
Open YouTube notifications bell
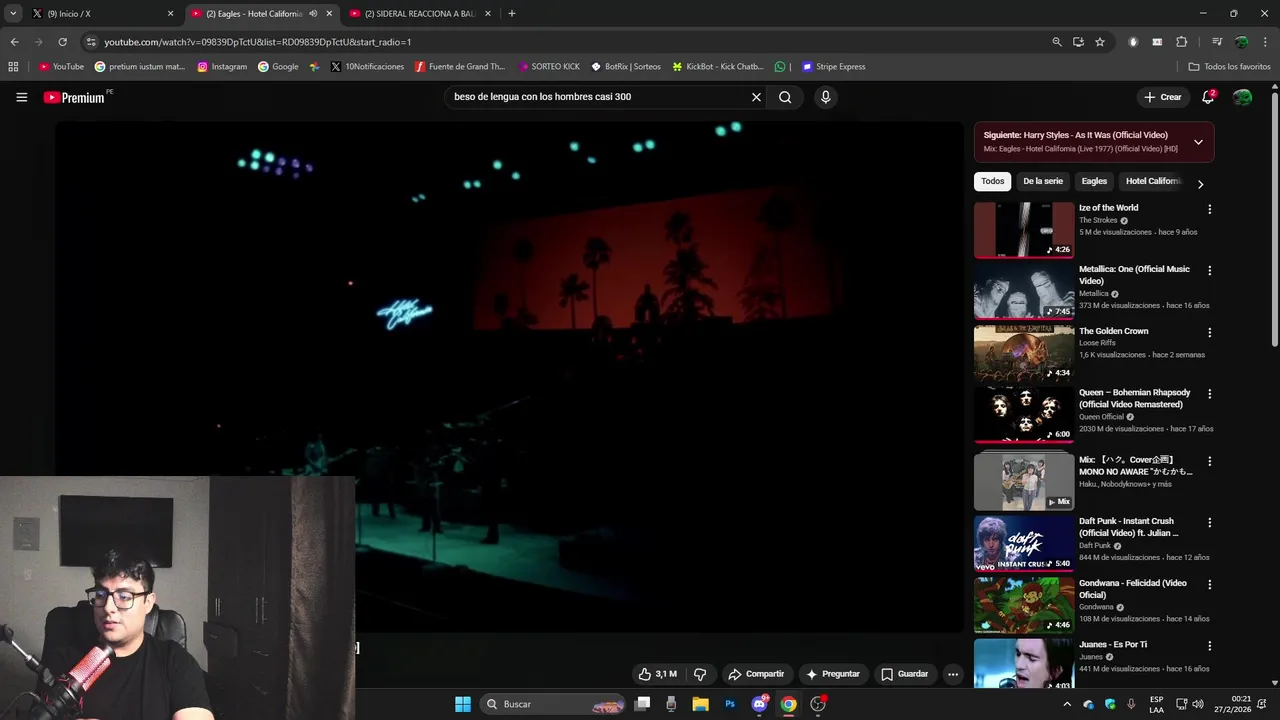pos(1208,97)
